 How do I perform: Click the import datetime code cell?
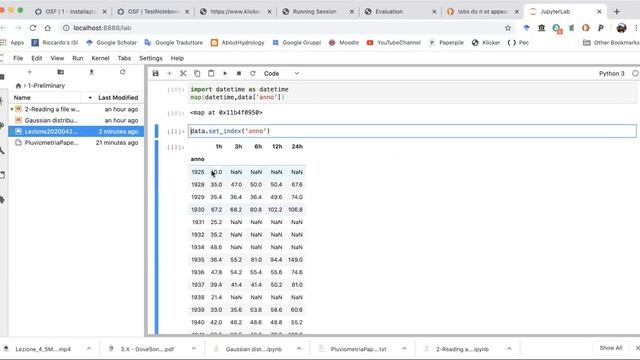click(412, 93)
